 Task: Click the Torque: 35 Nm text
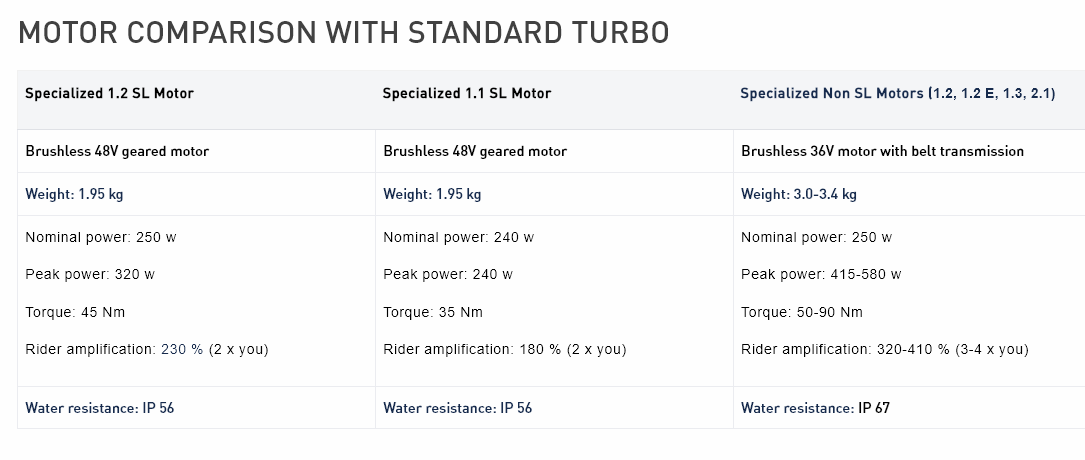(433, 312)
